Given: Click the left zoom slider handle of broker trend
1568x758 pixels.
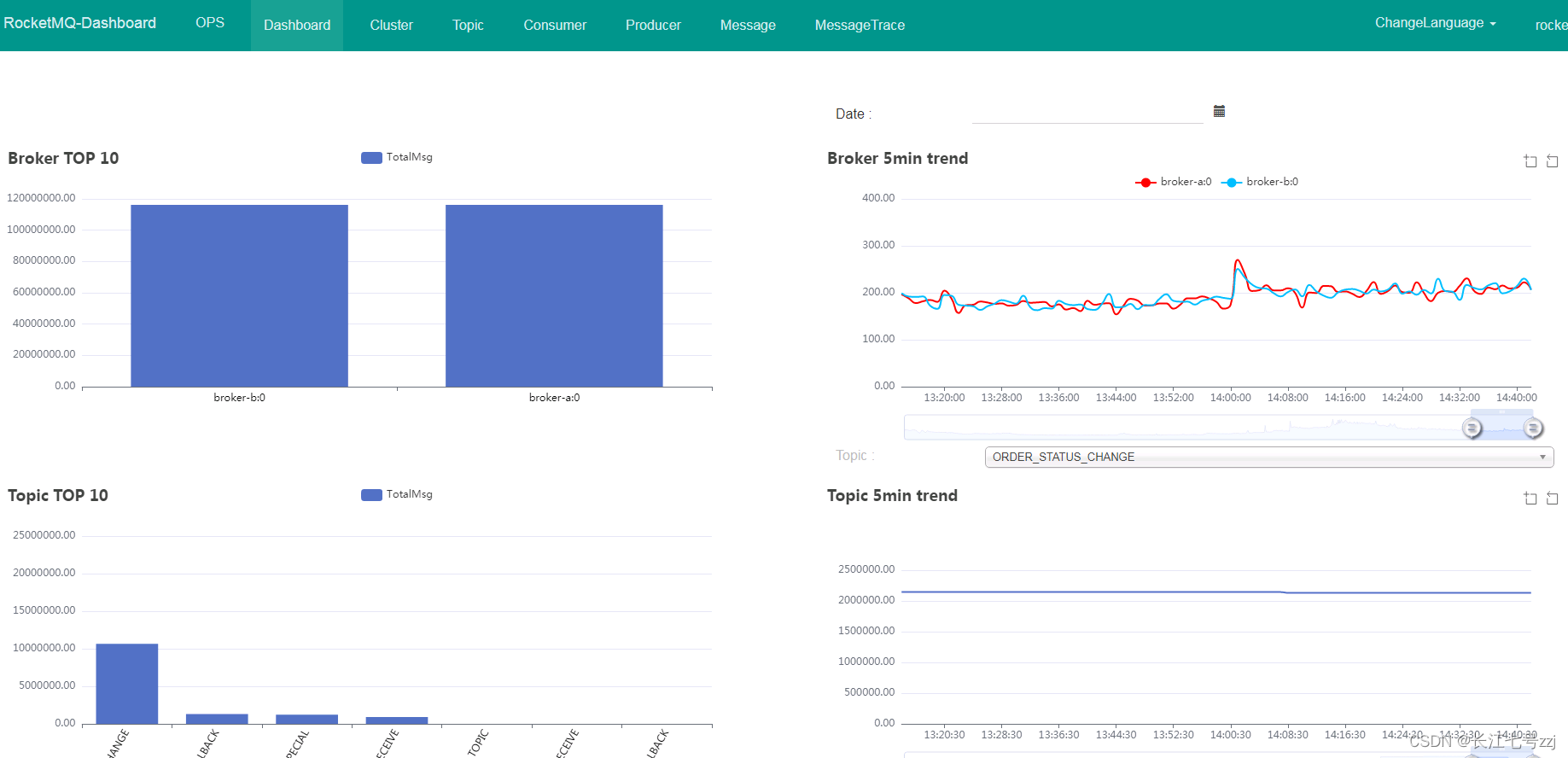Looking at the screenshot, I should click(x=1472, y=429).
